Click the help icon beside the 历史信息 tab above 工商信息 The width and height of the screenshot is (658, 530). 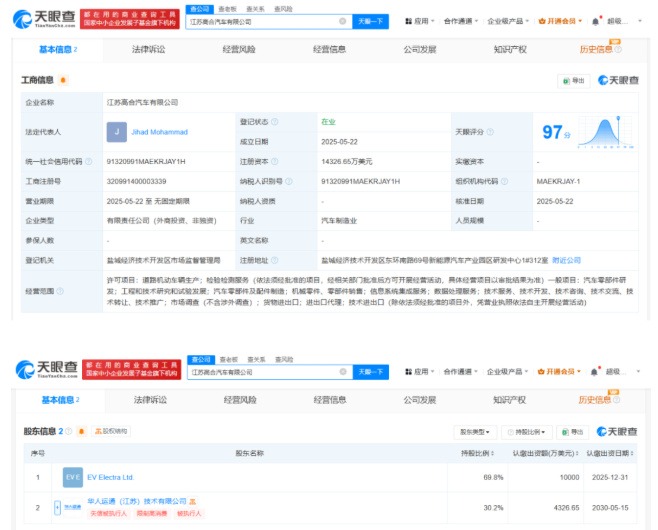click(618, 50)
